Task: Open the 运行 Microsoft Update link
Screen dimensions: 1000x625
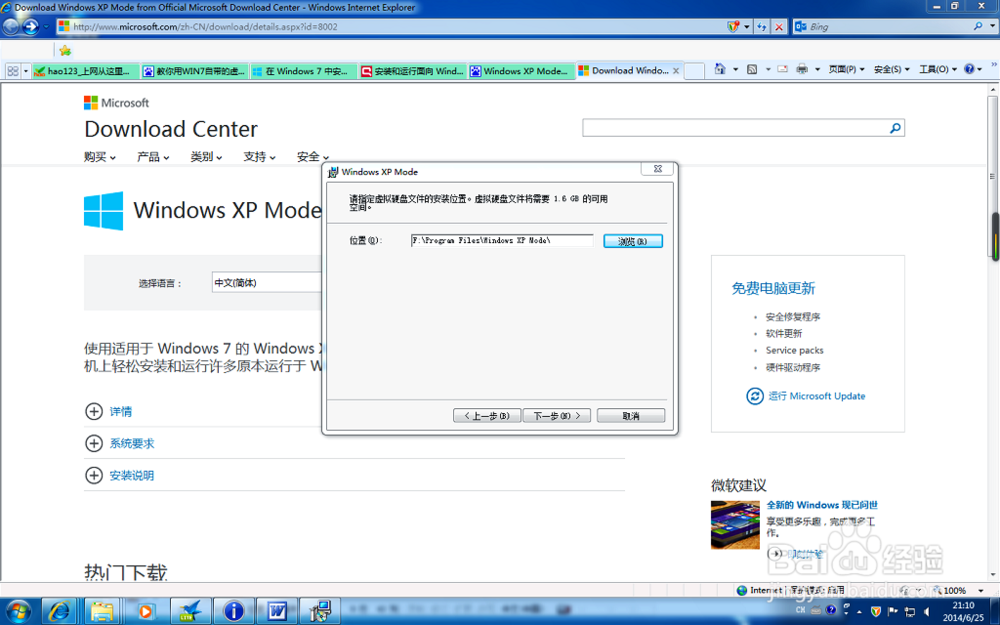Action: [x=816, y=396]
